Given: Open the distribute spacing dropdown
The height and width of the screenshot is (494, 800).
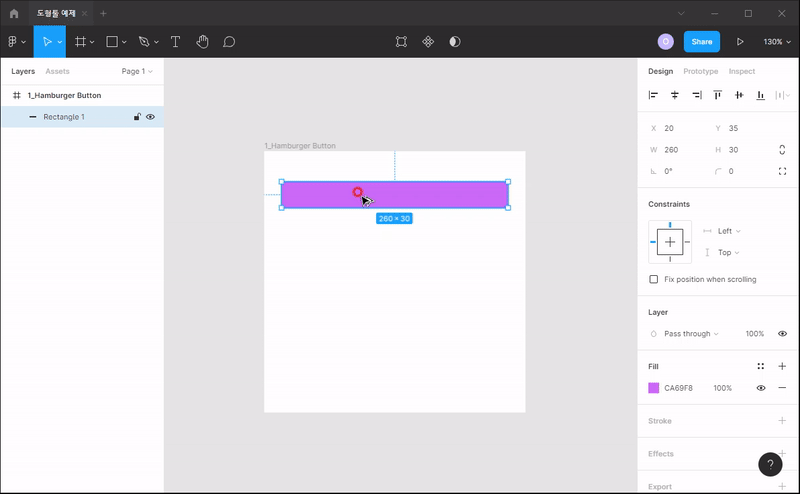Looking at the screenshot, I should pos(783,95).
